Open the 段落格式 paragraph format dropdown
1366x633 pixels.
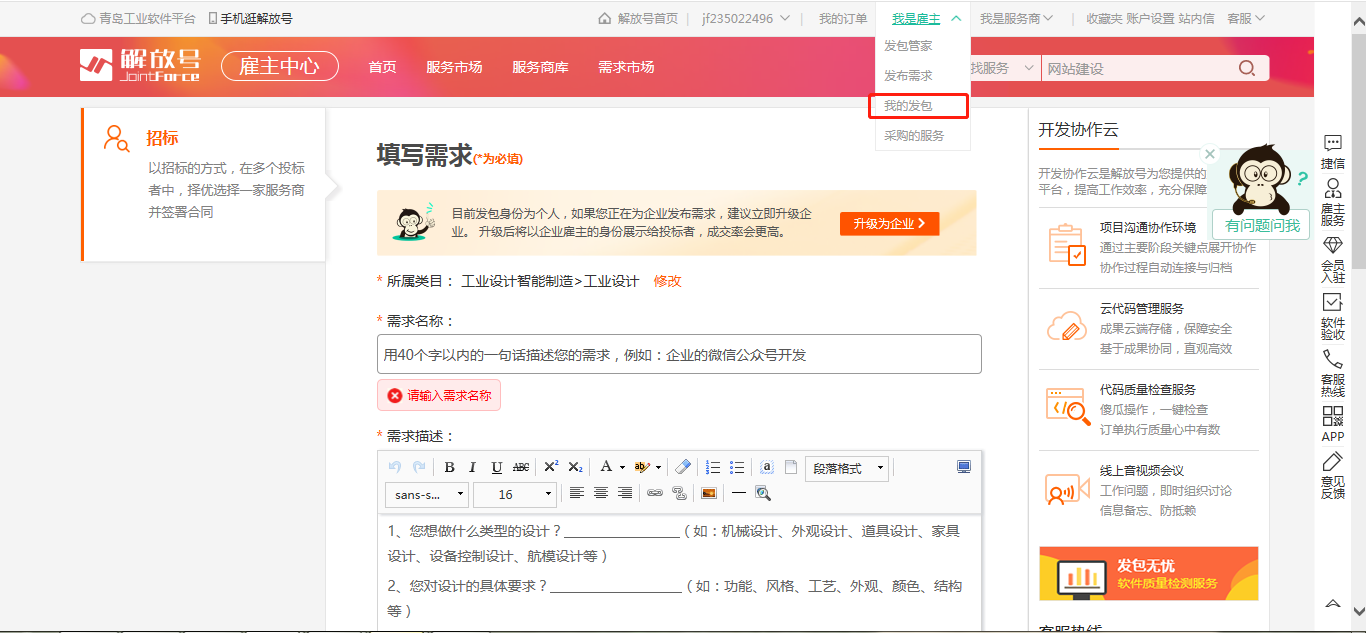tap(846, 468)
